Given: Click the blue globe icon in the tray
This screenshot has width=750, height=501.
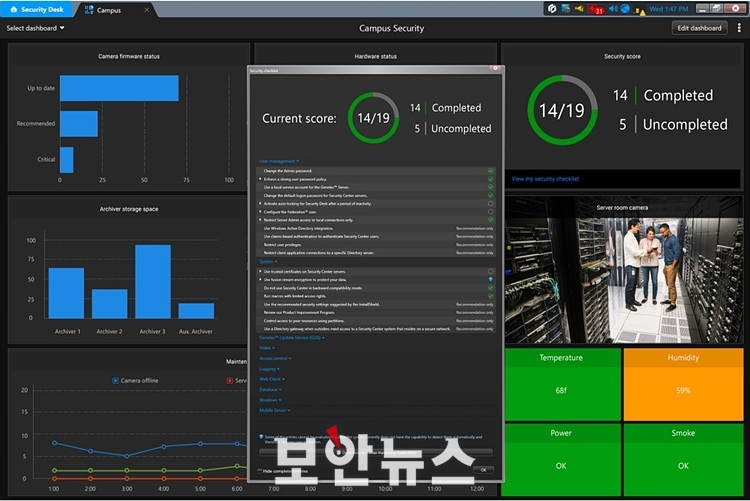Looking at the screenshot, I should click(x=625, y=9).
